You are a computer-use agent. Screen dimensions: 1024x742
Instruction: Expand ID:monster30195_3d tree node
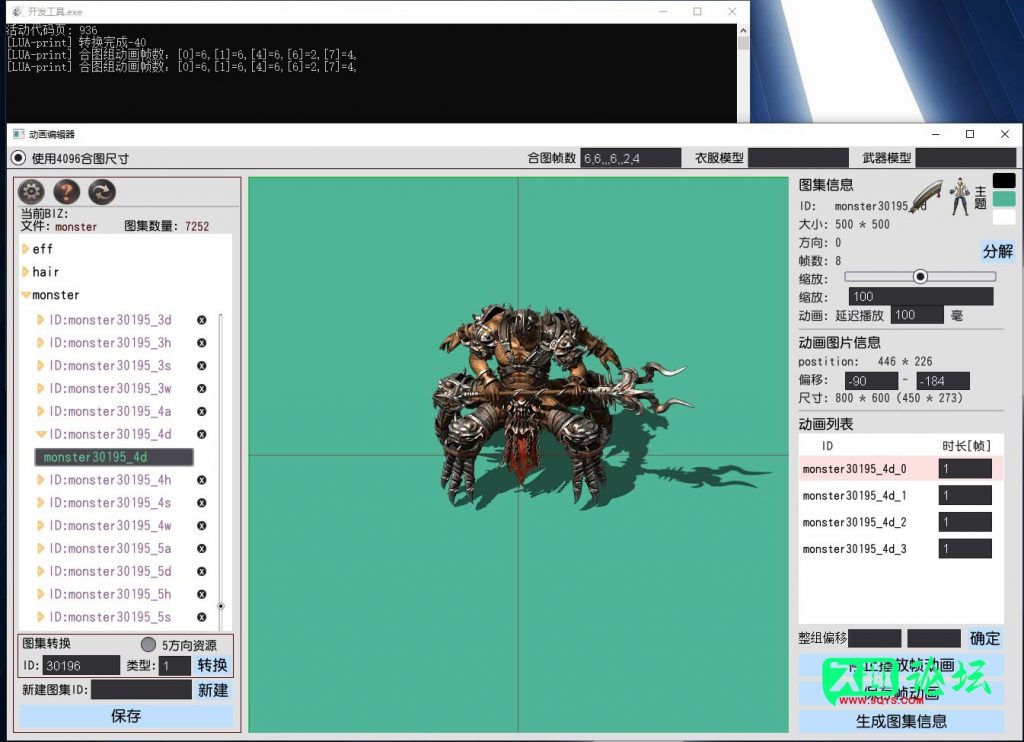pos(40,320)
